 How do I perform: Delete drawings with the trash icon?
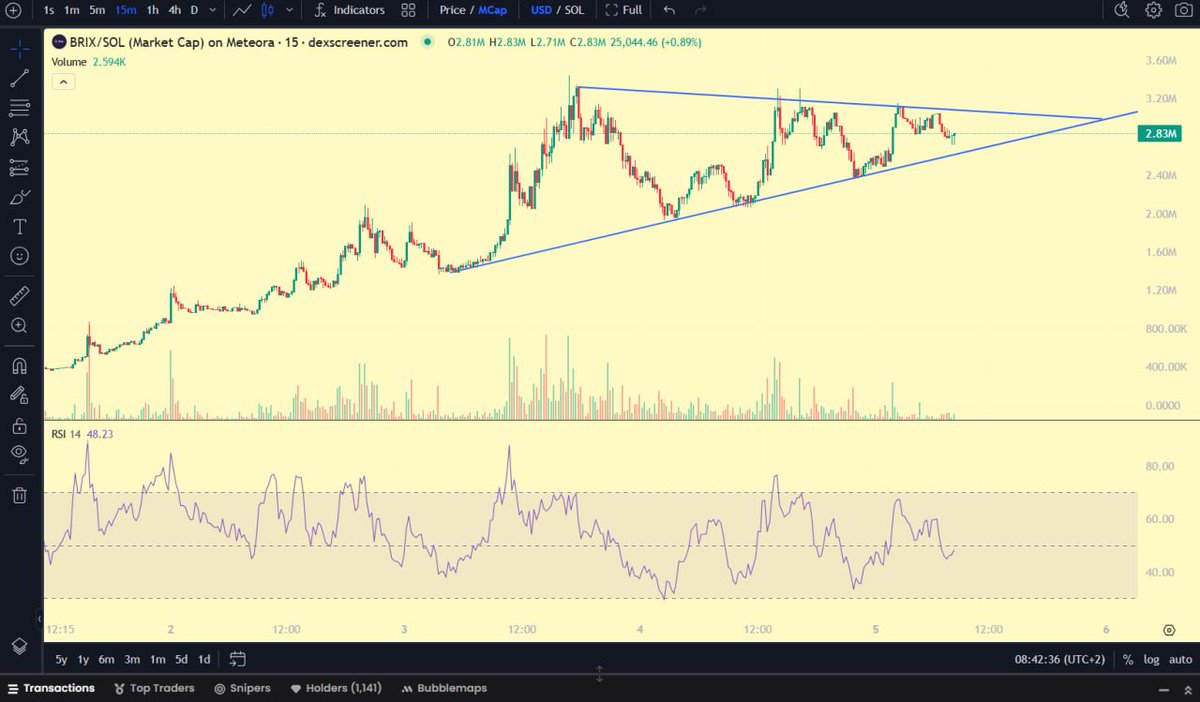(19, 494)
